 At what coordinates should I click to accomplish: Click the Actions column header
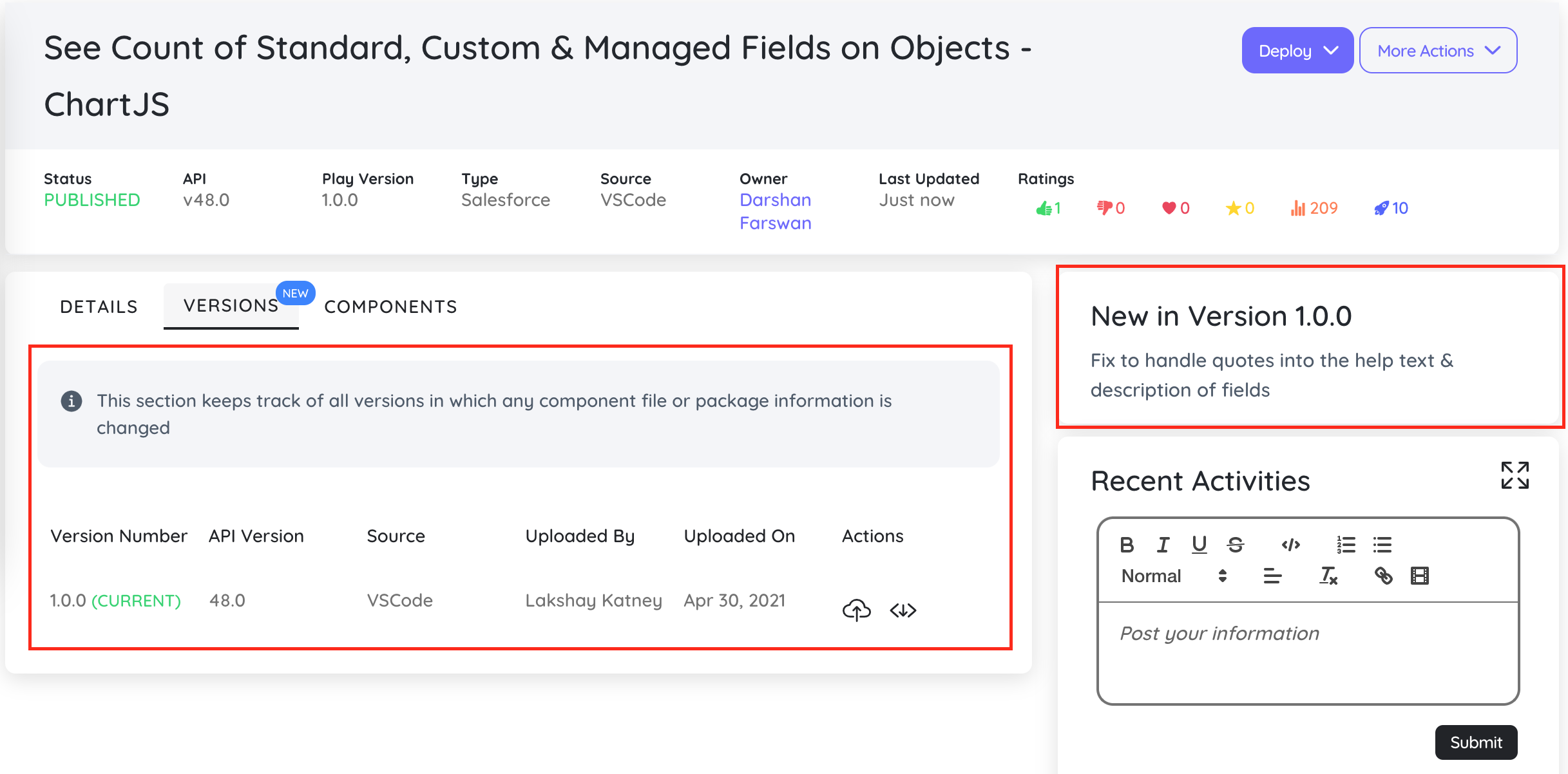pyautogui.click(x=872, y=536)
